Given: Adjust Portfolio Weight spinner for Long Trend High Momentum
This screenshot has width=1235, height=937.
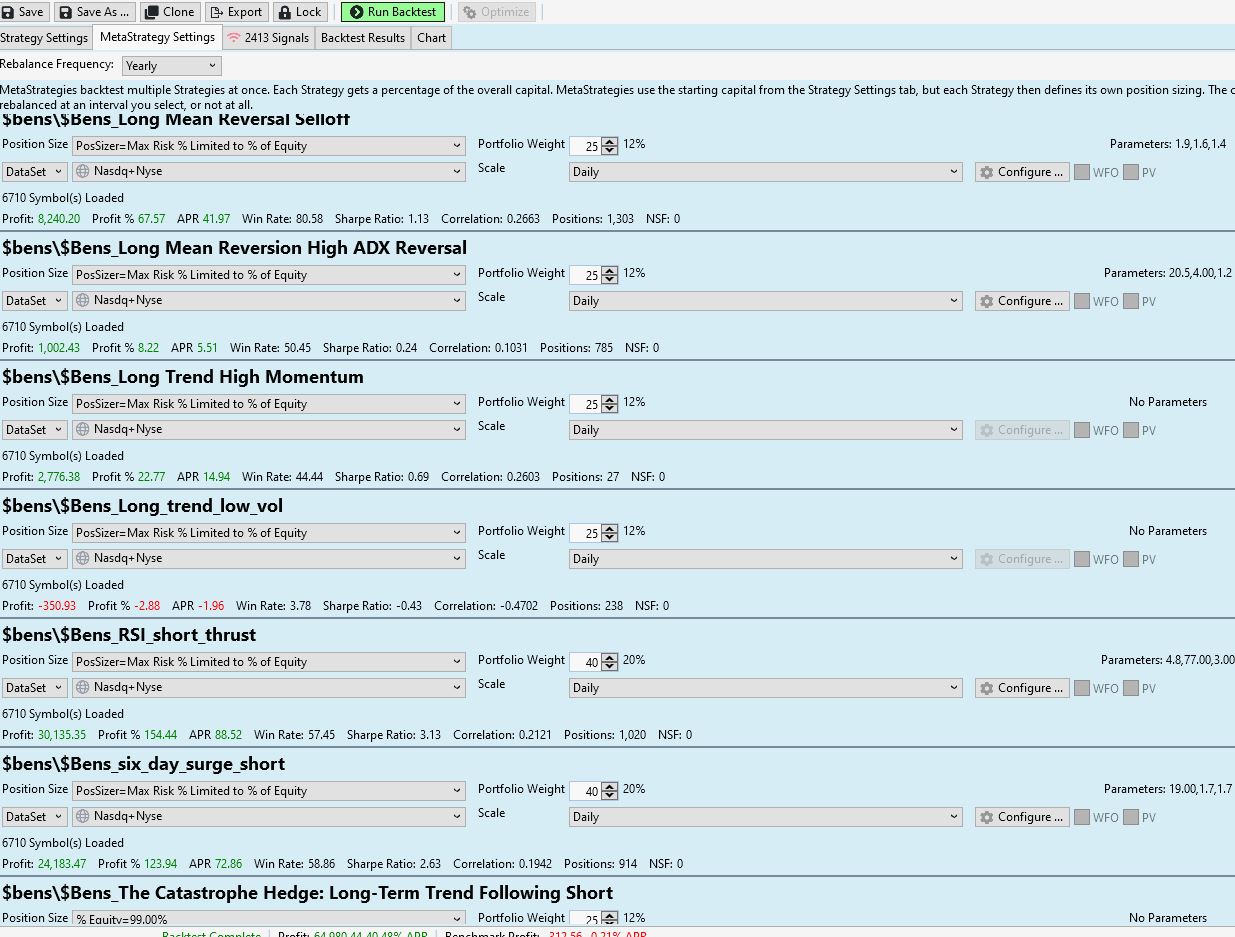Looking at the screenshot, I should (x=610, y=404).
